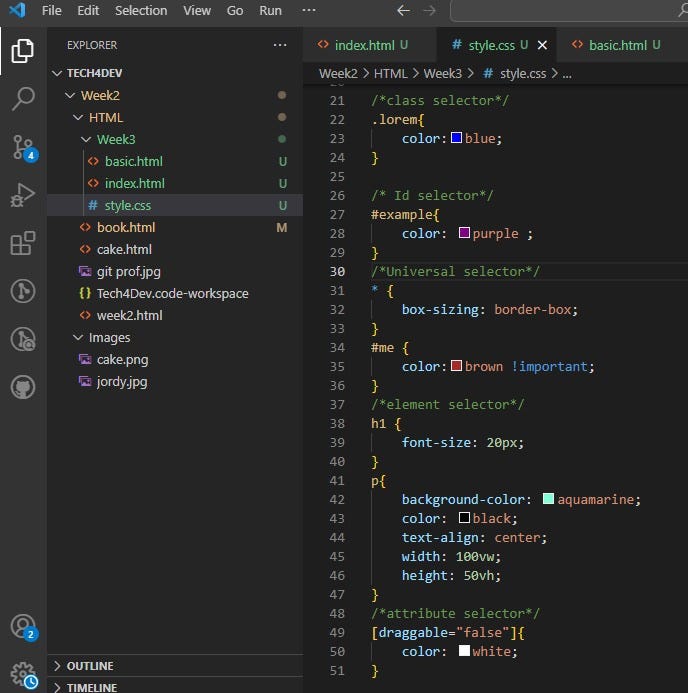Open book.html in the Explorer
This screenshot has height=693, width=688.
175,227
